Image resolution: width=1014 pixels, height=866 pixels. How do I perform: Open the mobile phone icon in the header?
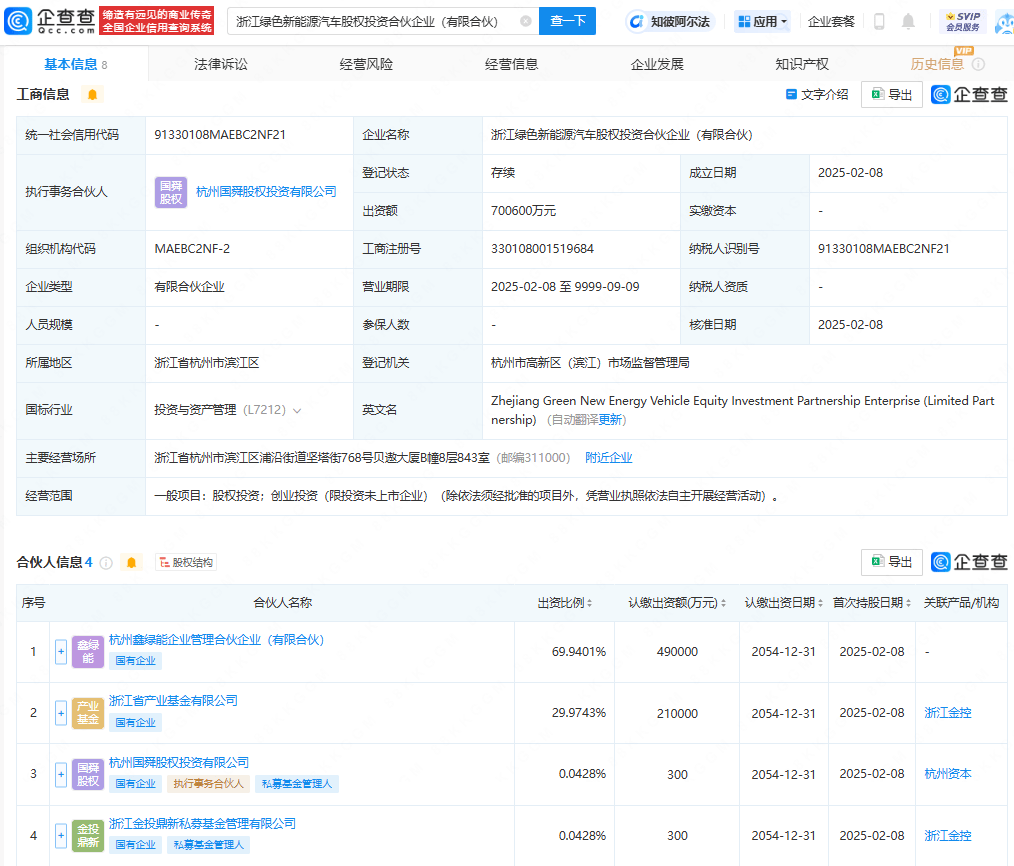pos(879,21)
